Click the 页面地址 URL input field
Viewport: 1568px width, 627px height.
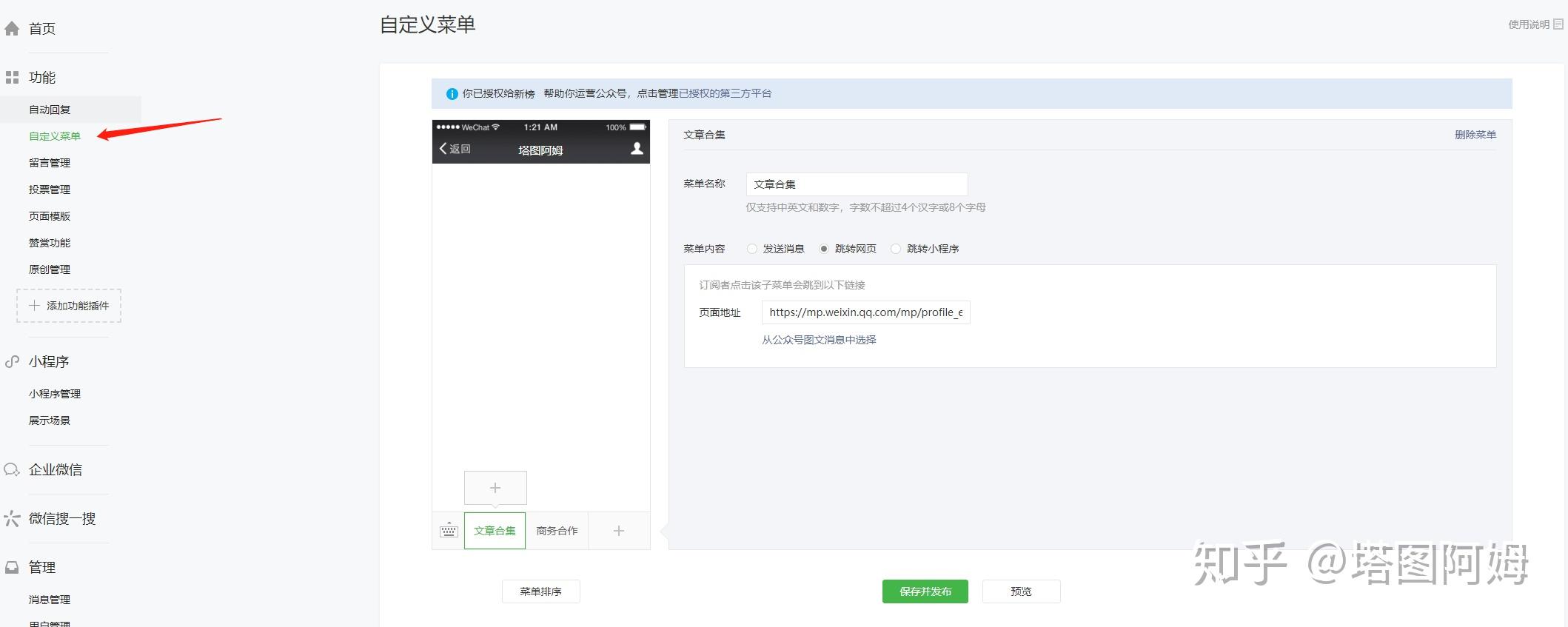click(x=866, y=312)
